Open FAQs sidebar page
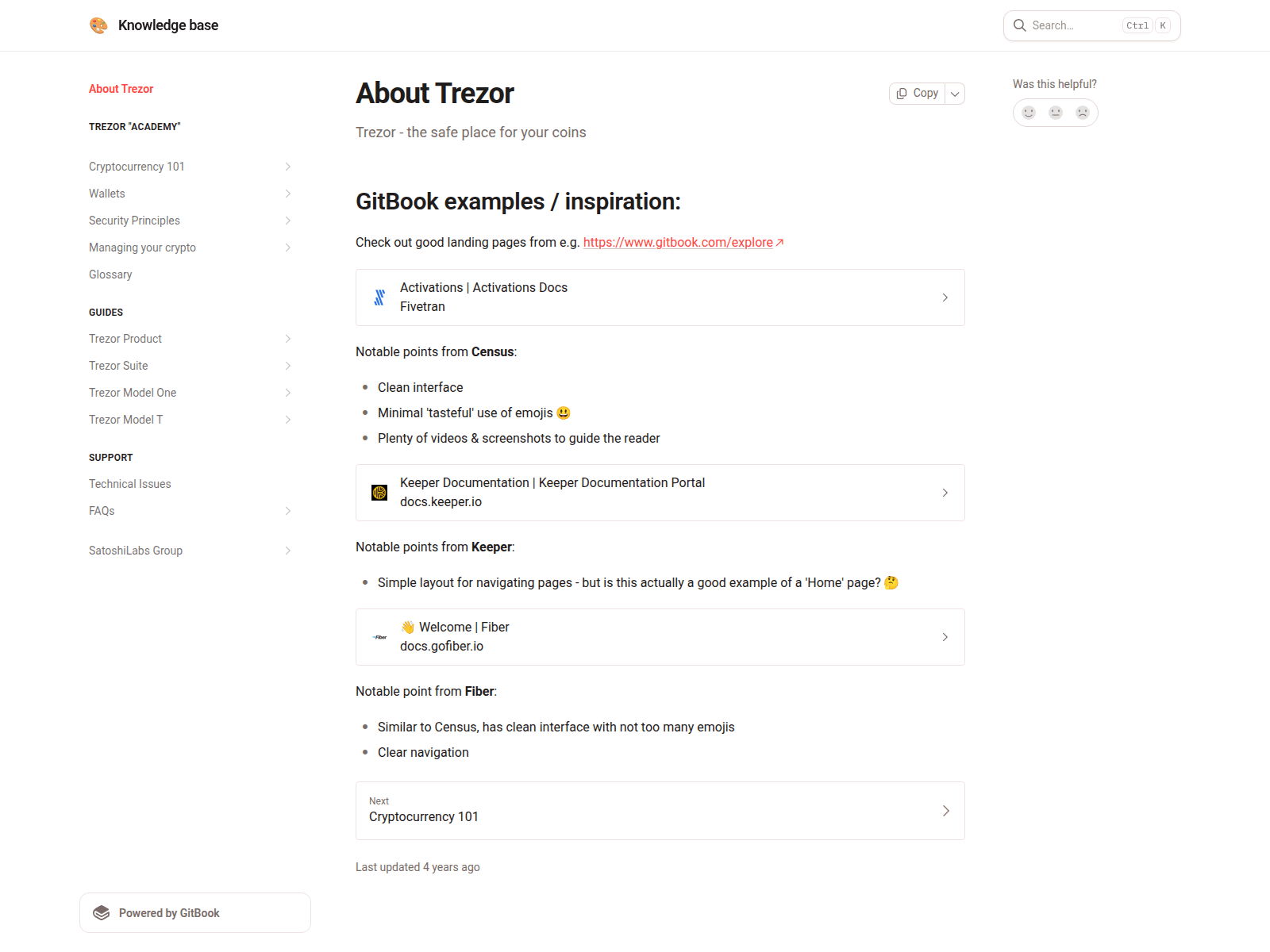This screenshot has height=952, width=1270. point(102,511)
